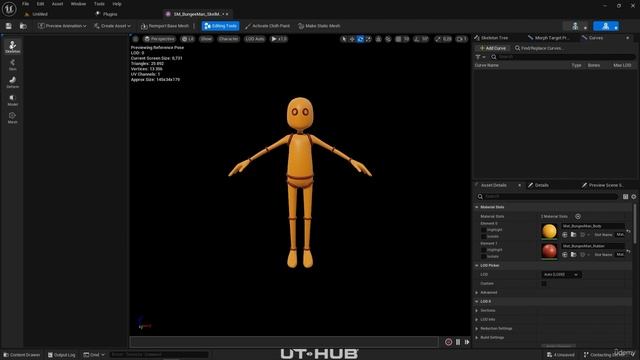Toggle Isolate checkbox for Element 0
This screenshot has width=640, height=360.
point(484,237)
